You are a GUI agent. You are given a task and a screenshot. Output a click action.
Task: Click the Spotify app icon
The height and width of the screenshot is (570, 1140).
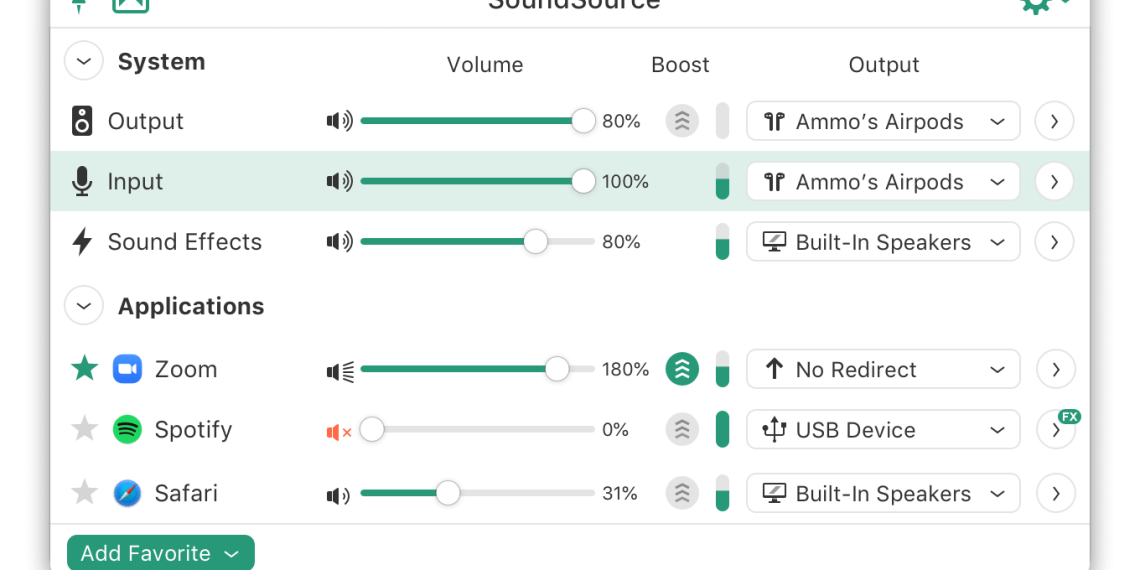(127, 430)
